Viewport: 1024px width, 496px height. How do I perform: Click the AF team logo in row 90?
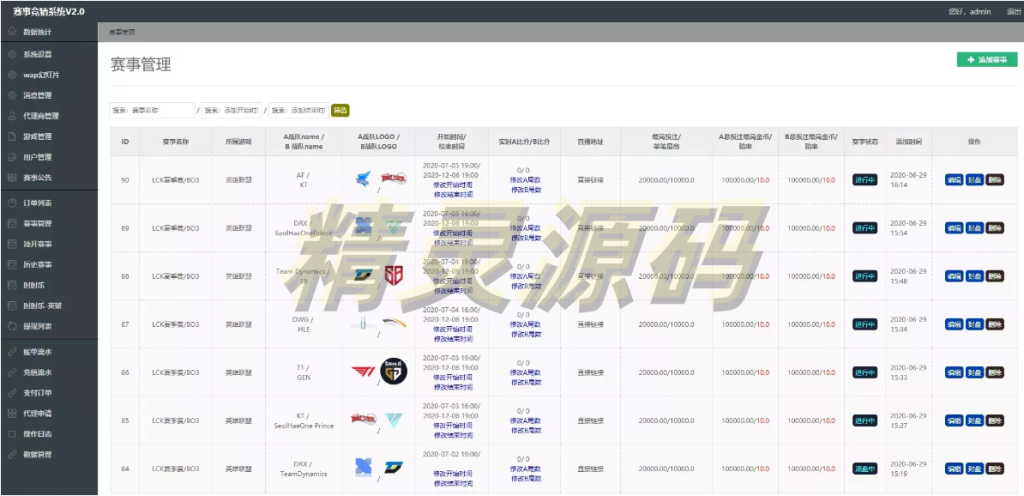pos(363,178)
